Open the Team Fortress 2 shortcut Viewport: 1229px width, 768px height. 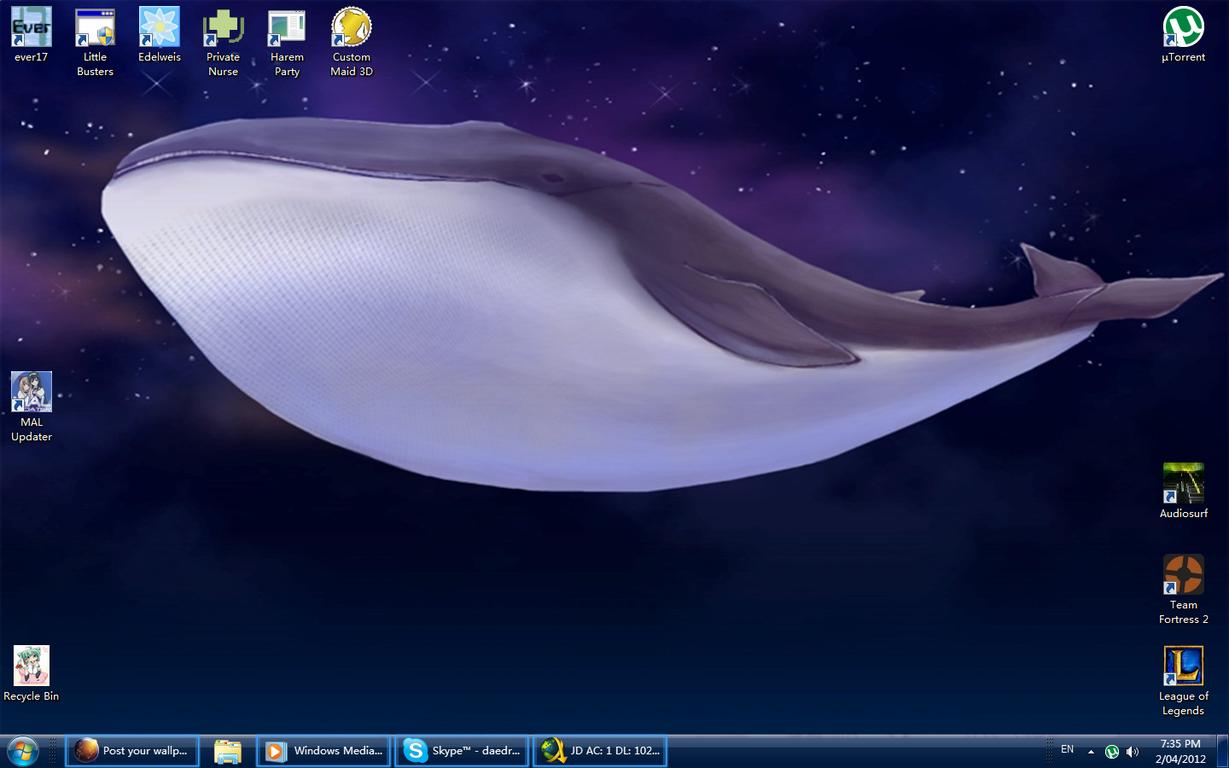[x=1183, y=576]
